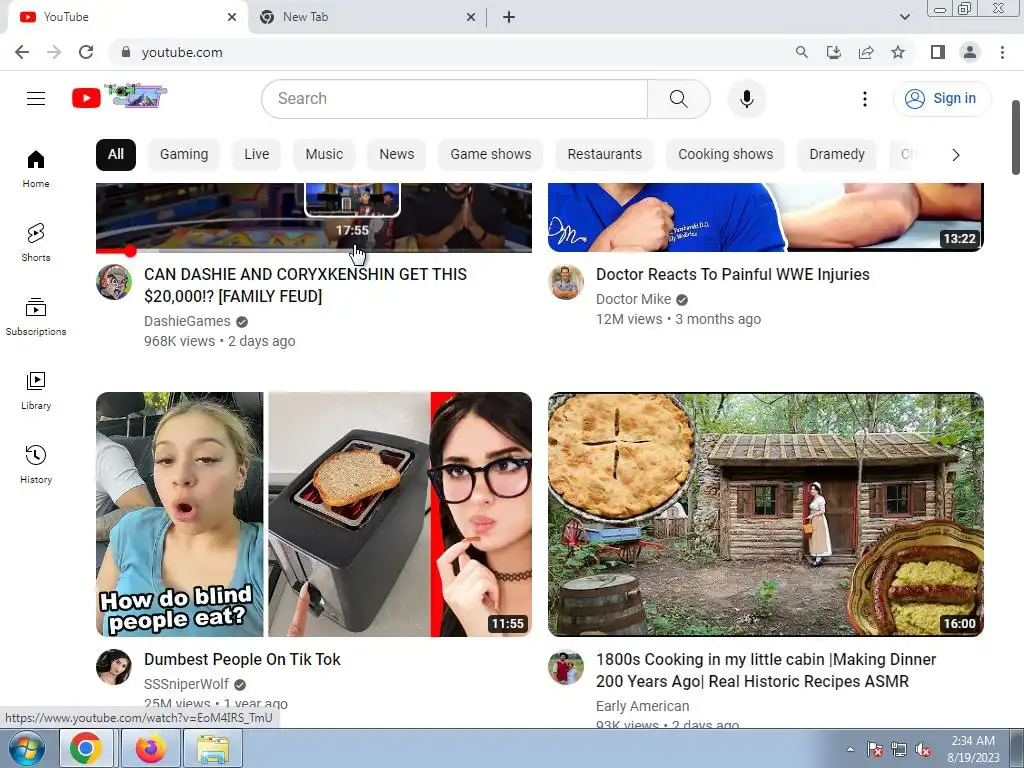The height and width of the screenshot is (768, 1024).
Task: Open the Windows Start menu
Action: (27, 749)
